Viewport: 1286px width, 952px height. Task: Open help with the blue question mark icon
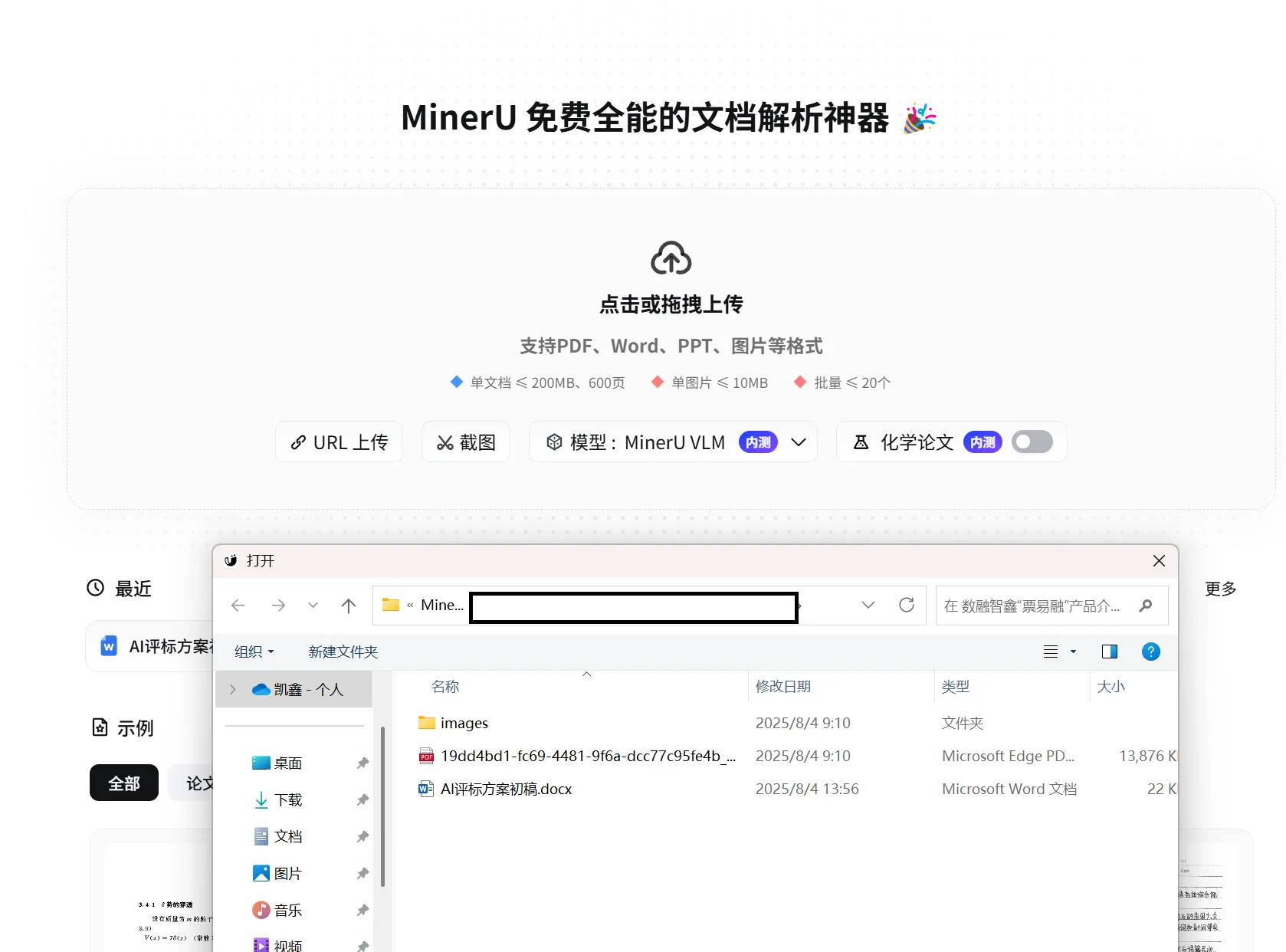(x=1150, y=652)
